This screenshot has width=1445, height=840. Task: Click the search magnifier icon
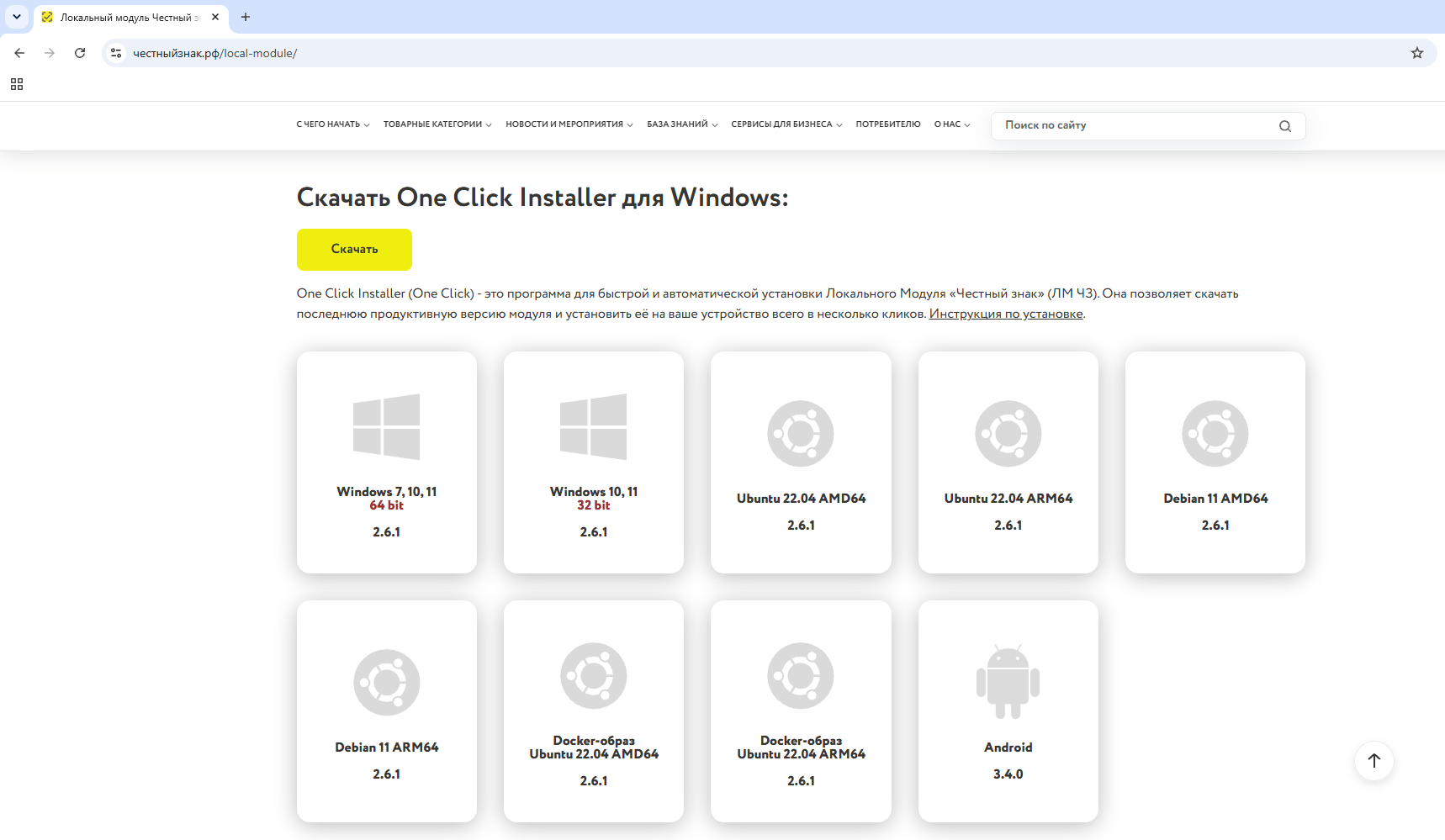tap(1285, 126)
